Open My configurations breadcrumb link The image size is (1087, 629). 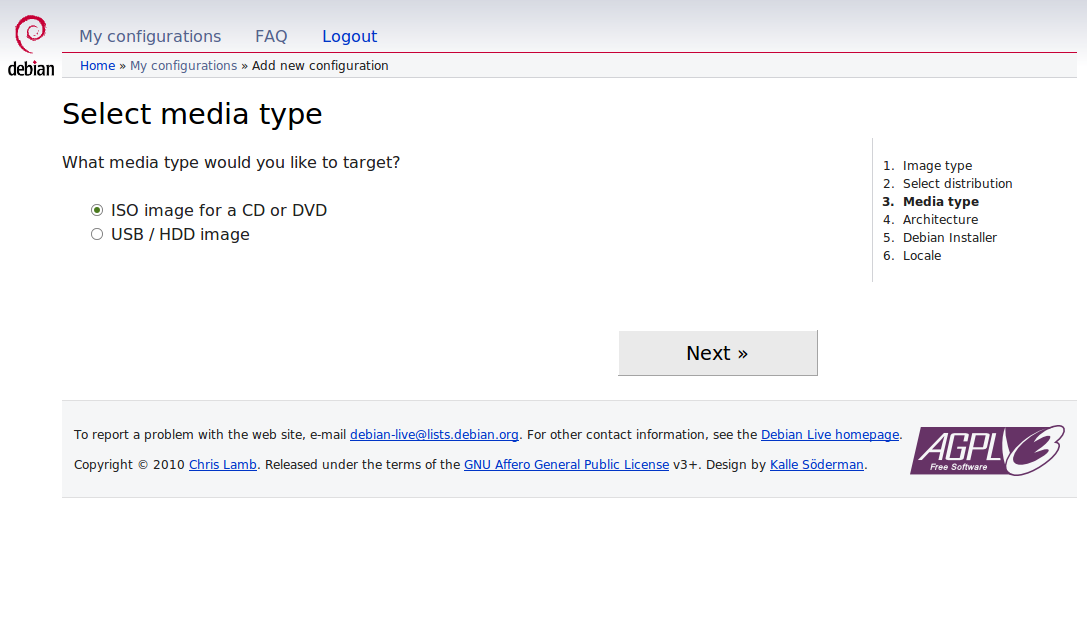click(x=184, y=66)
